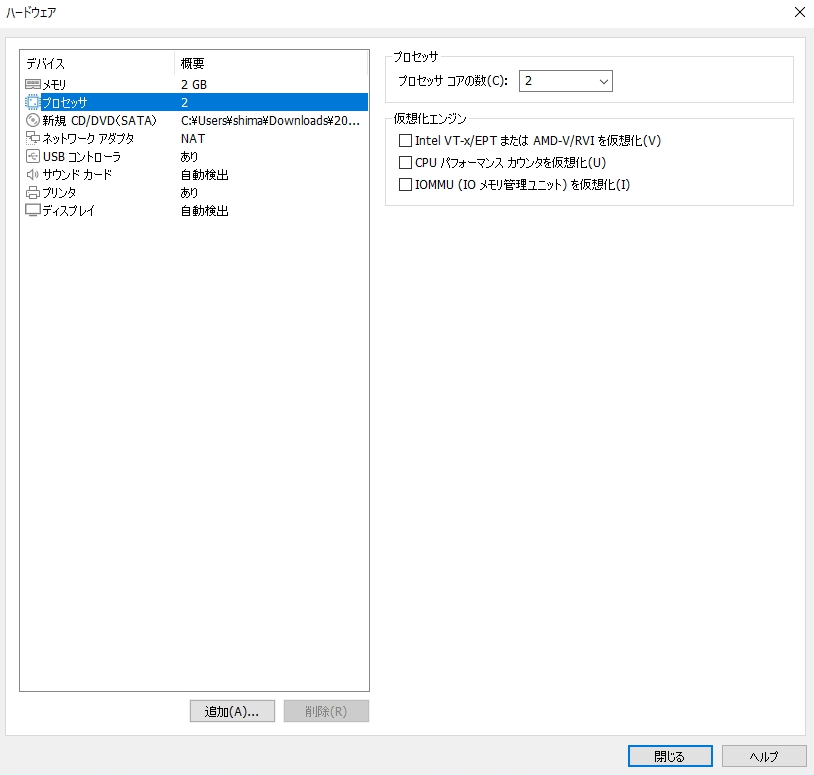Click the USB controller (USB コントローラ) icon
814x775 pixels.
point(33,156)
